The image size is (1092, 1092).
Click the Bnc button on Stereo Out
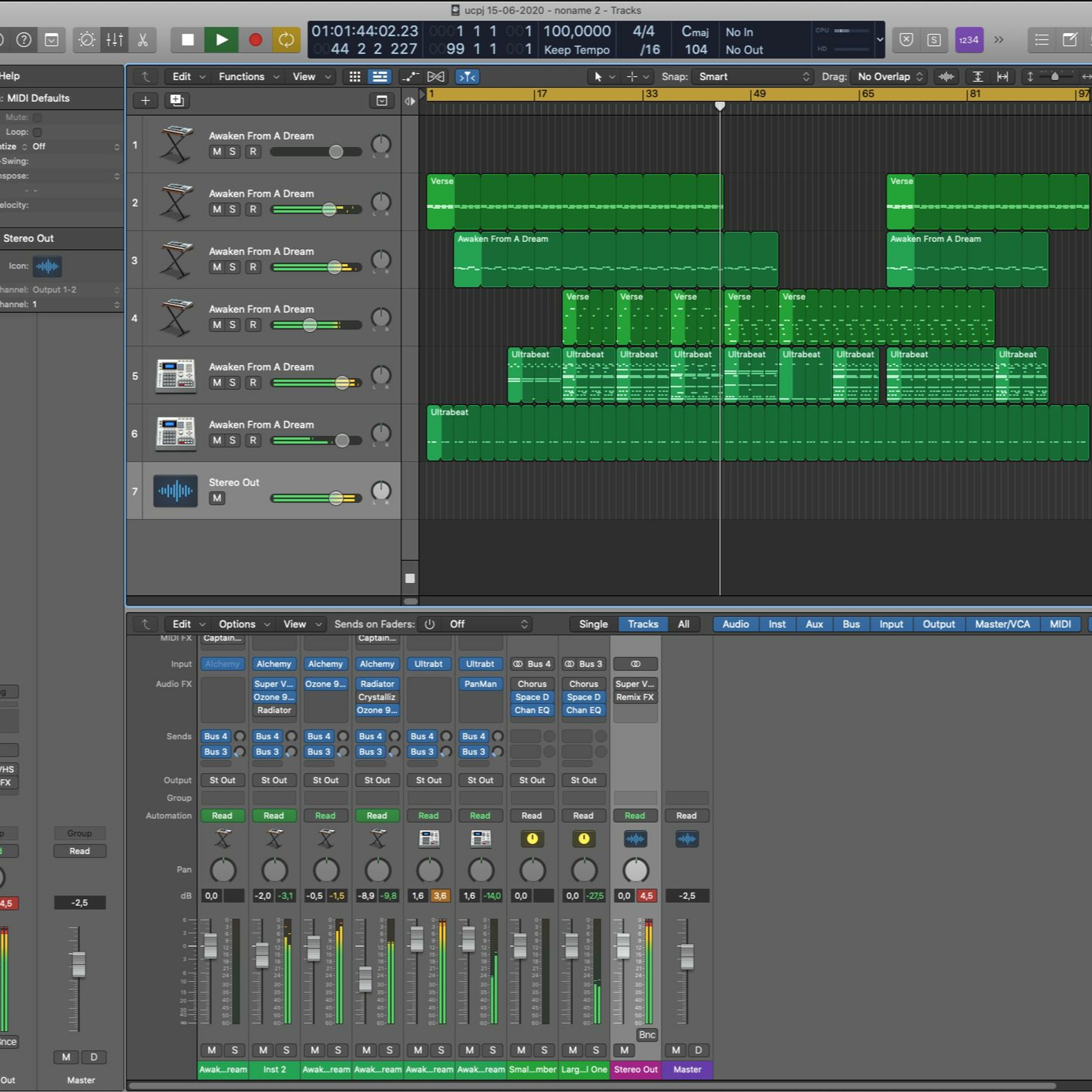tap(646, 1035)
